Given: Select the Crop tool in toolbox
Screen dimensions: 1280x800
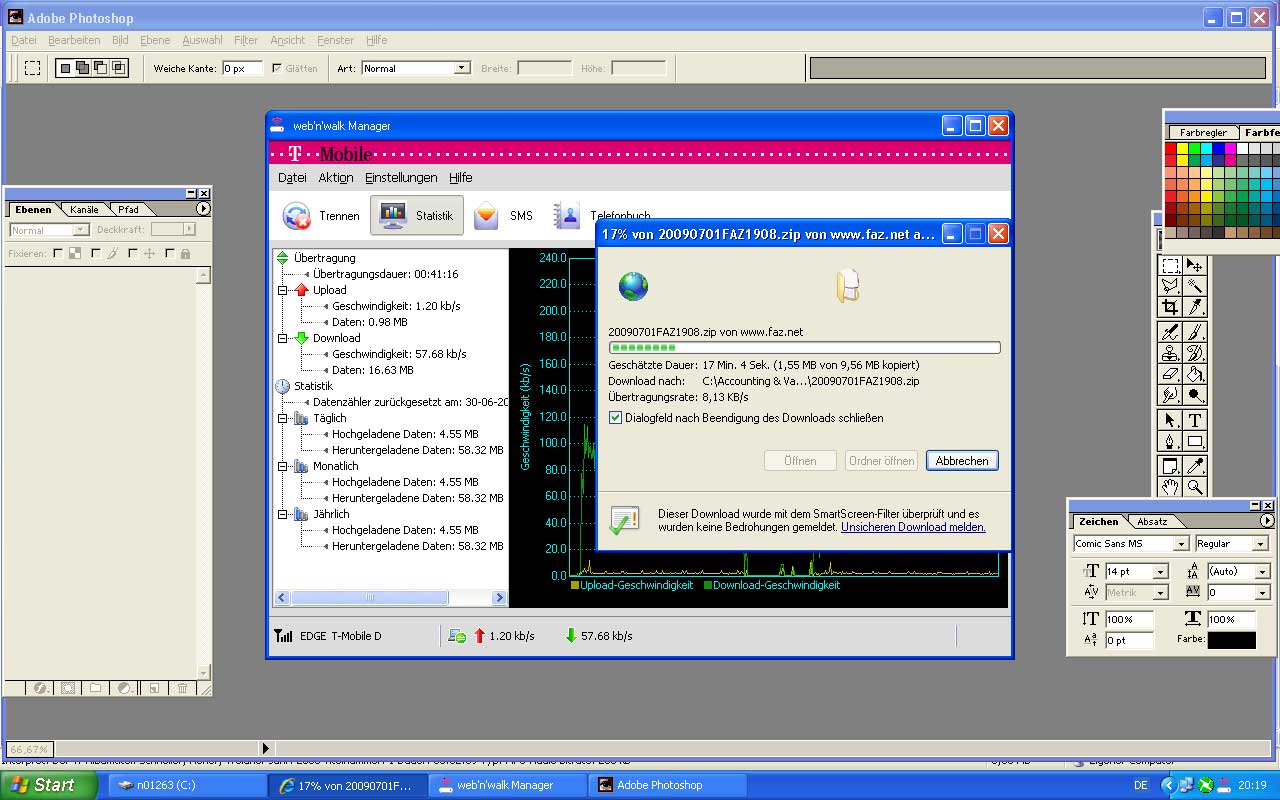Looking at the screenshot, I should tap(1170, 307).
